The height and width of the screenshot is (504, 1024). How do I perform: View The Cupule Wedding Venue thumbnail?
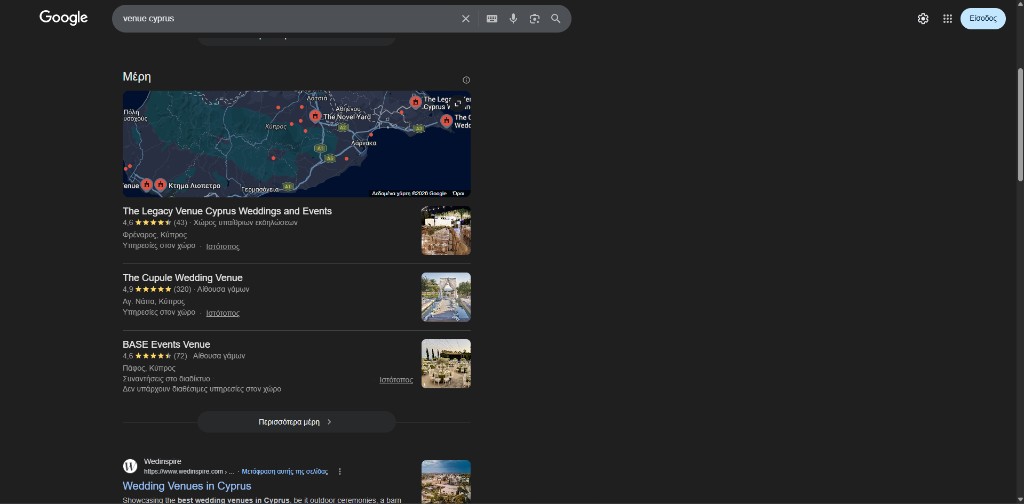pyautogui.click(x=446, y=297)
